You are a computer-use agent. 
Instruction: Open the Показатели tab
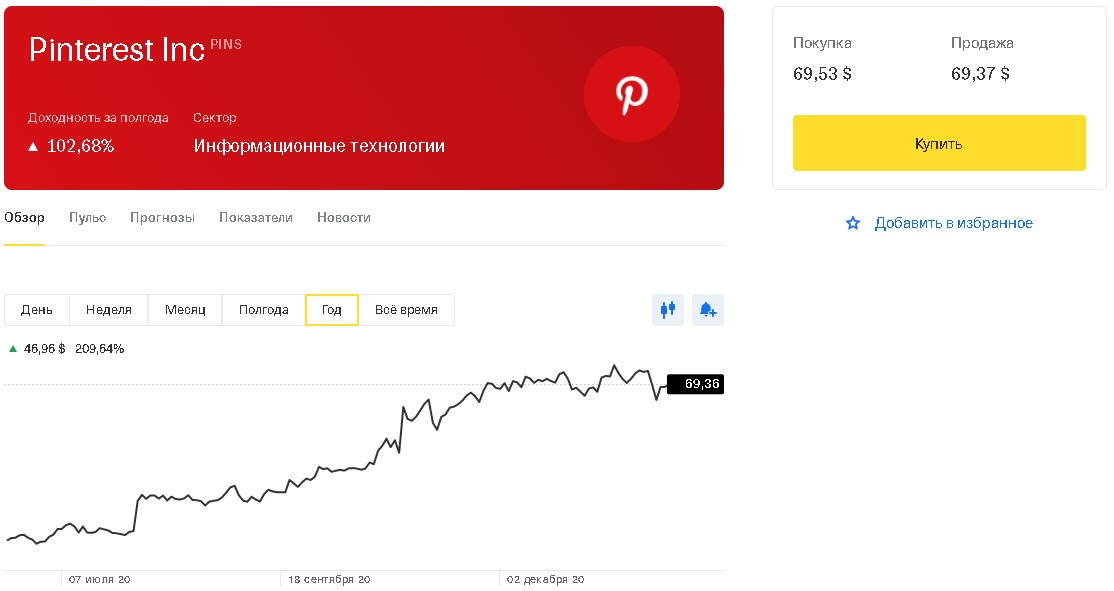pyautogui.click(x=255, y=217)
